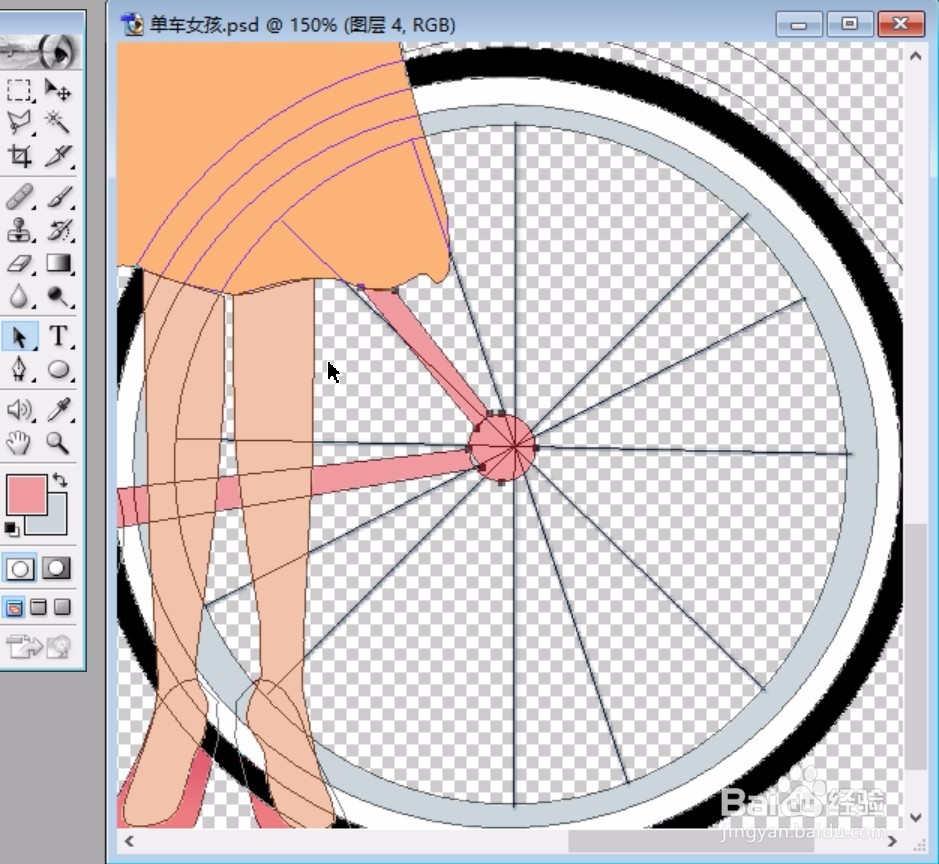Image resolution: width=939 pixels, height=864 pixels.
Task: Click the document icon in the title bar
Action: [132, 25]
